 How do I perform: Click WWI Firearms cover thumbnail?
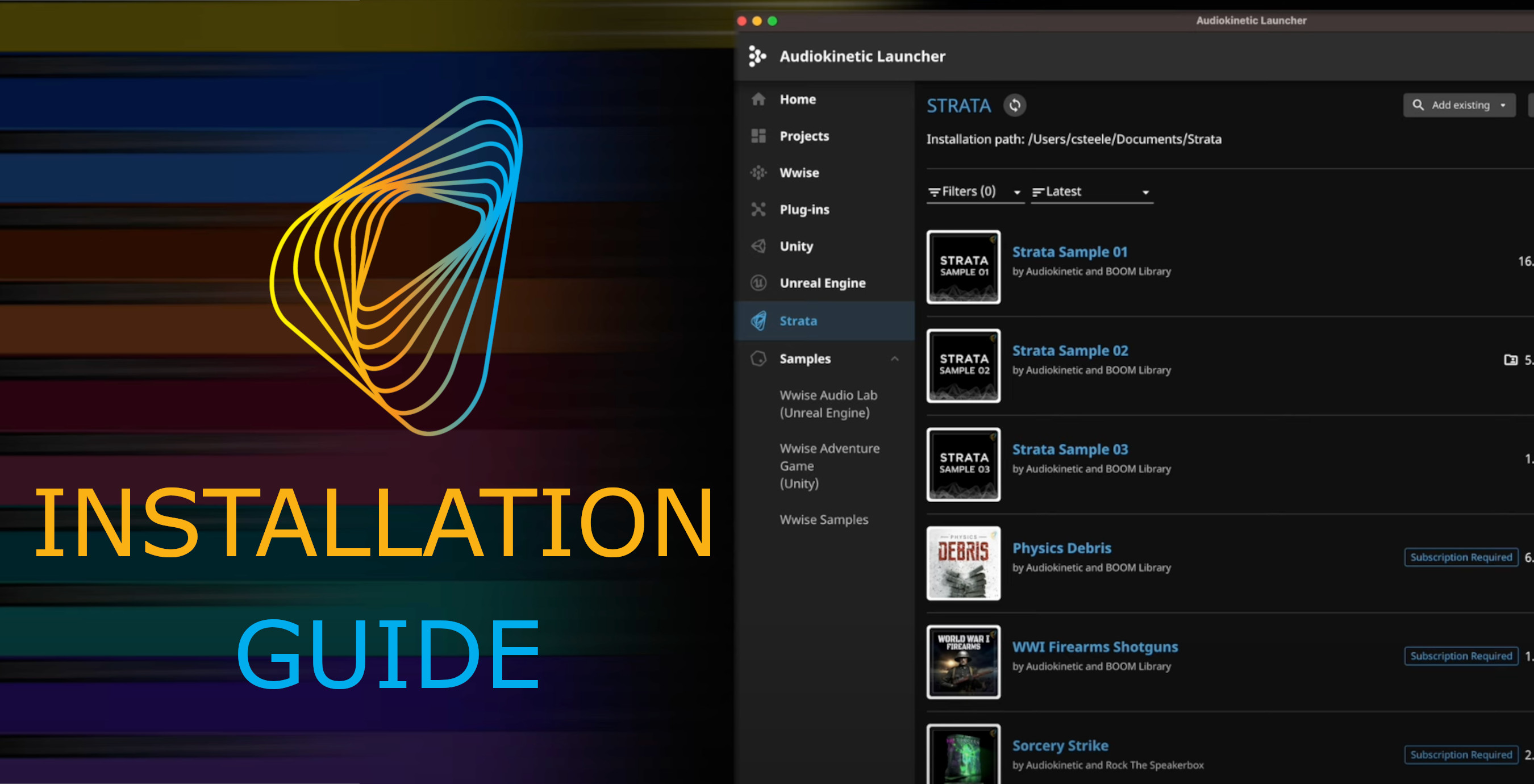coord(963,662)
